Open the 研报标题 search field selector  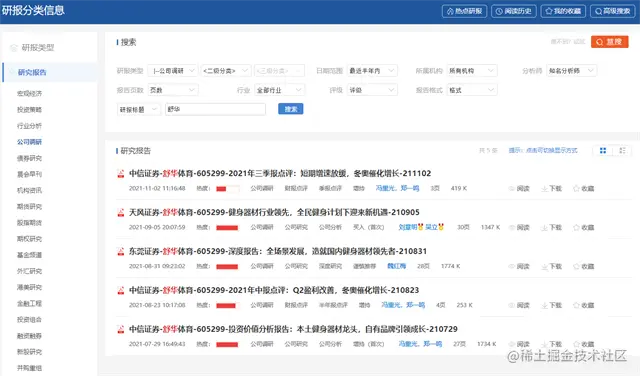point(139,109)
